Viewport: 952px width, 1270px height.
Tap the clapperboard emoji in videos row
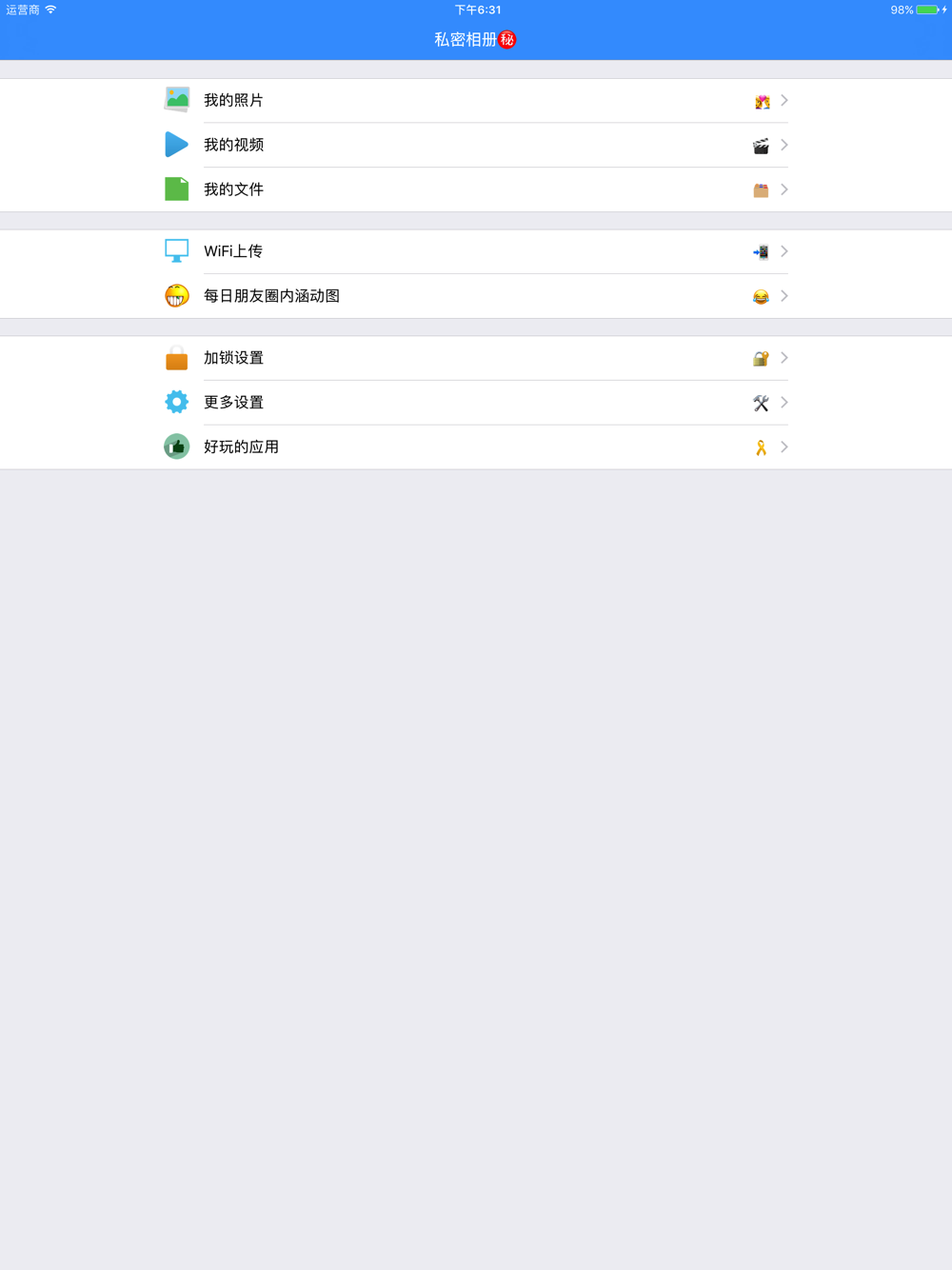761,146
